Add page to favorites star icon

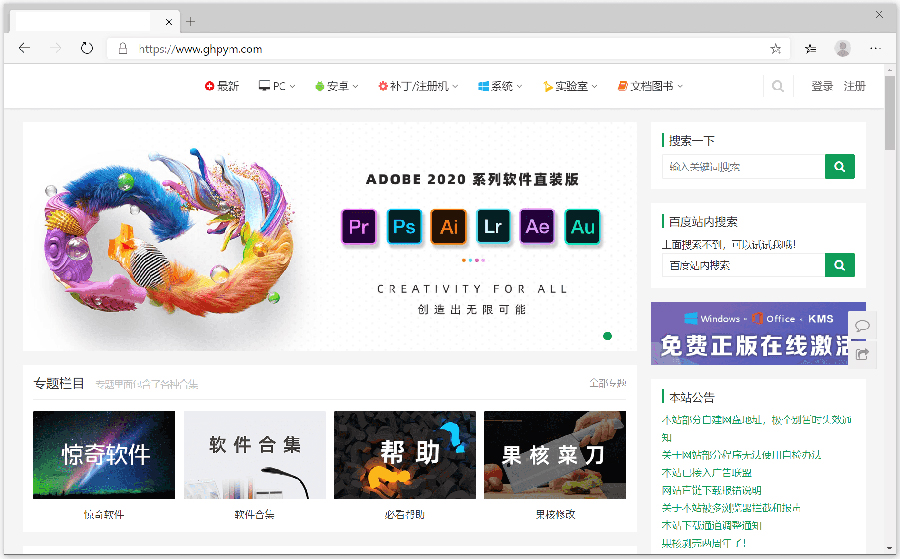776,48
